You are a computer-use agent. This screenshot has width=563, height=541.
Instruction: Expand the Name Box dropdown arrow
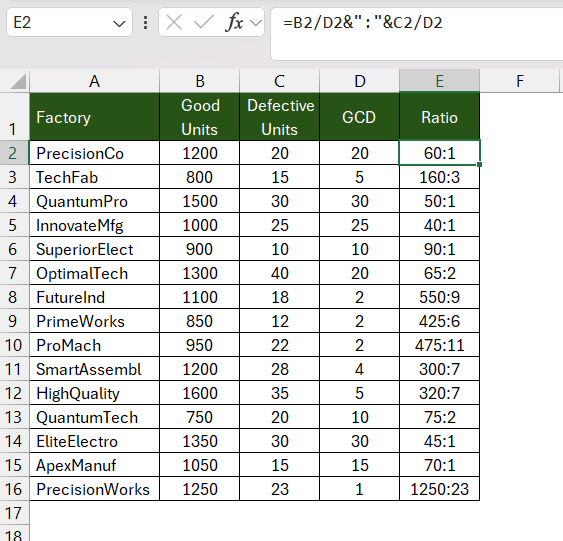click(x=119, y=24)
